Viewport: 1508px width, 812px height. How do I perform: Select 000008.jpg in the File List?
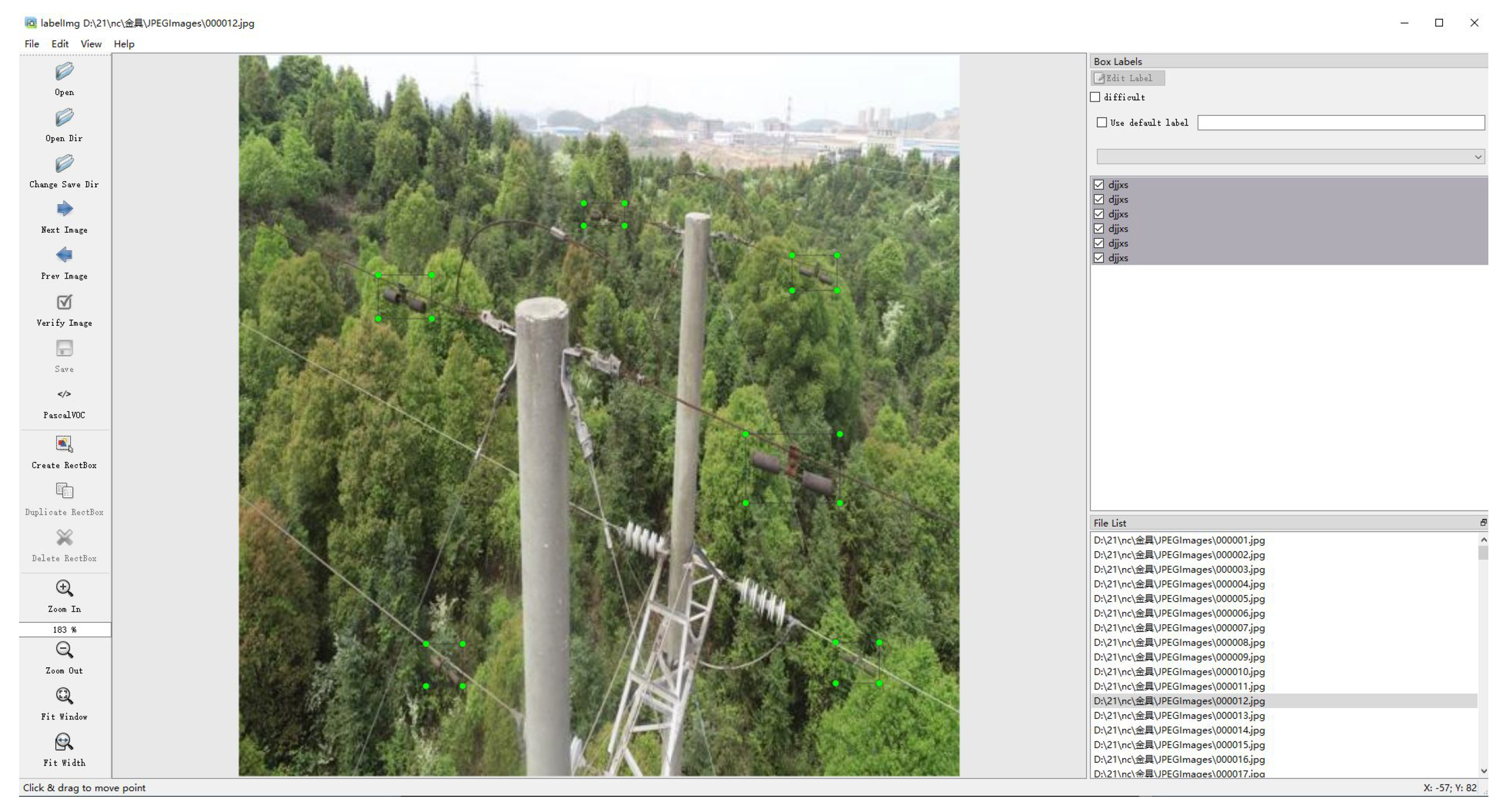coord(1178,642)
